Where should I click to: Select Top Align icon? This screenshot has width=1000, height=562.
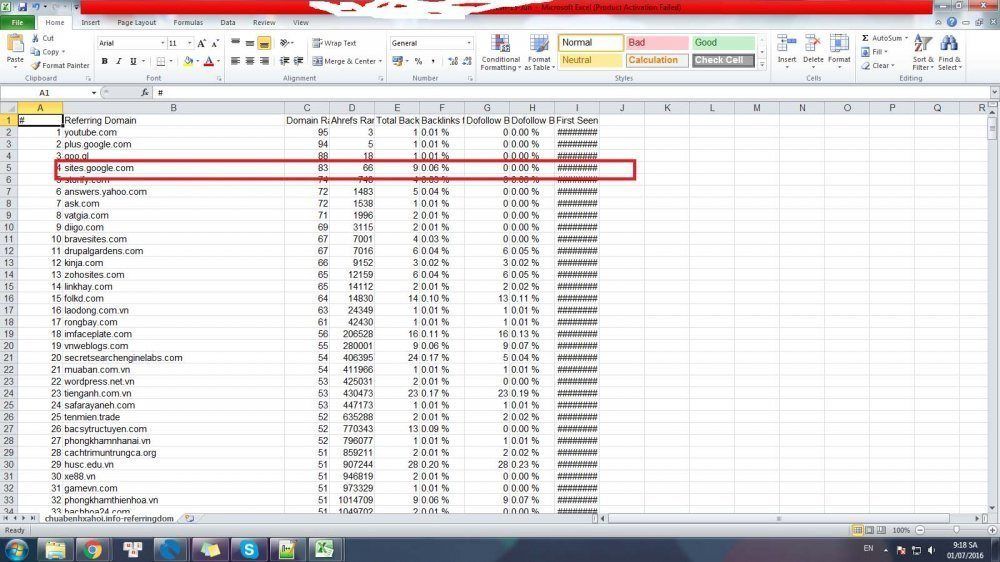click(x=235, y=43)
